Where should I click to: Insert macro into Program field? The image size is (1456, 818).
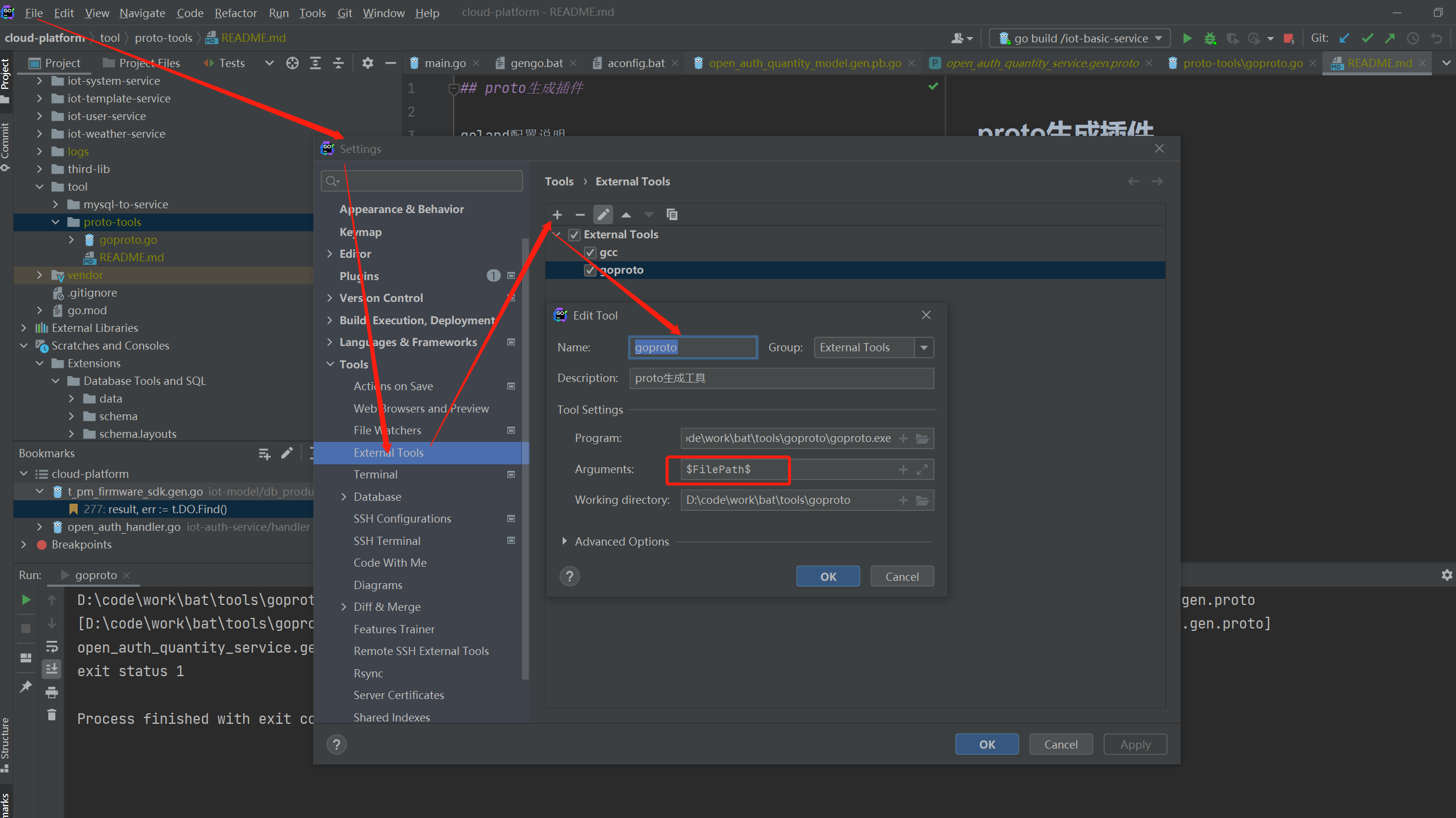pos(903,438)
